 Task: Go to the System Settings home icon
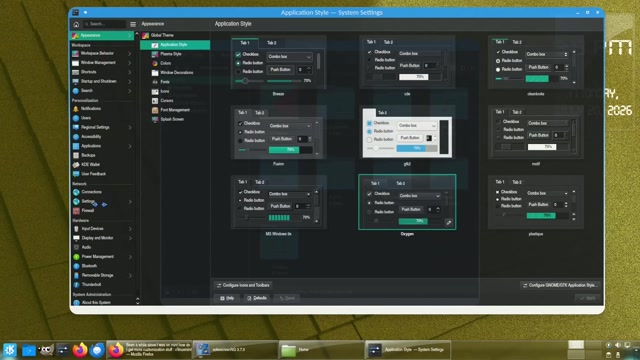click(x=76, y=24)
